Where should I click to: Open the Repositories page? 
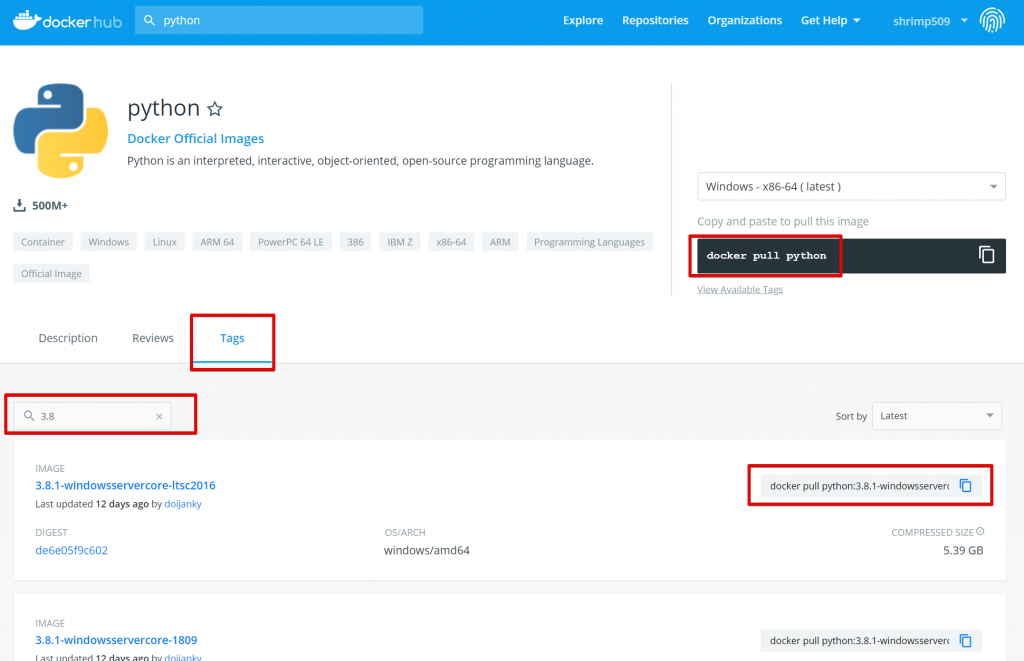coord(655,20)
